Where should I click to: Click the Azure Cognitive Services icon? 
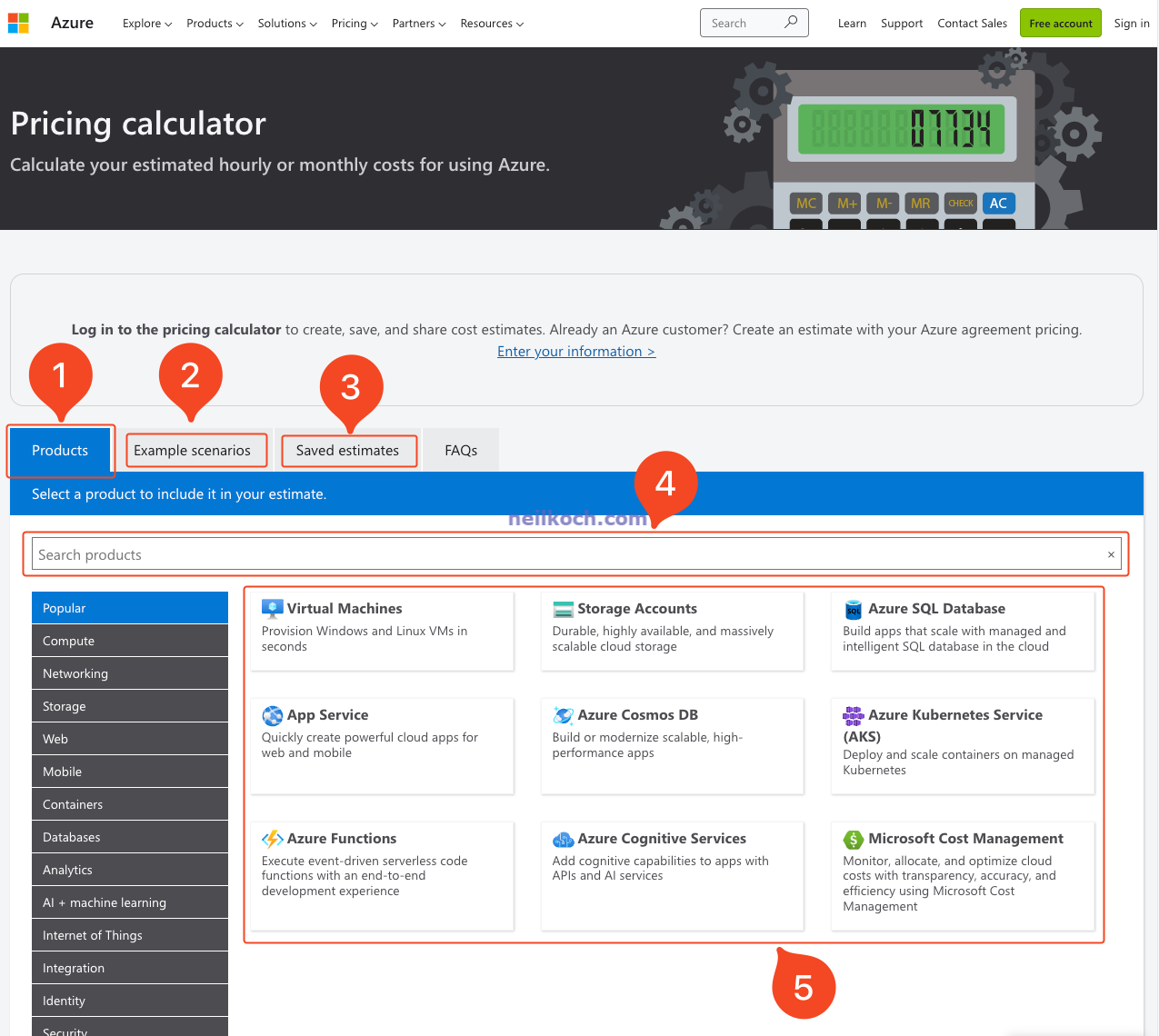[563, 839]
